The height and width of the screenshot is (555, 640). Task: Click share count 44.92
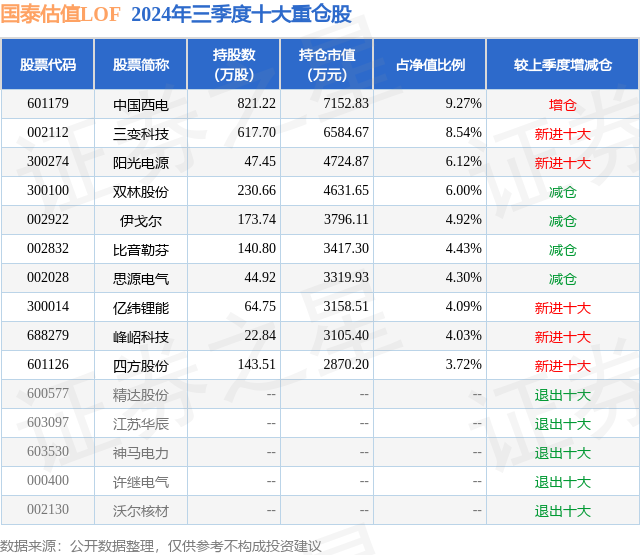[260, 277]
